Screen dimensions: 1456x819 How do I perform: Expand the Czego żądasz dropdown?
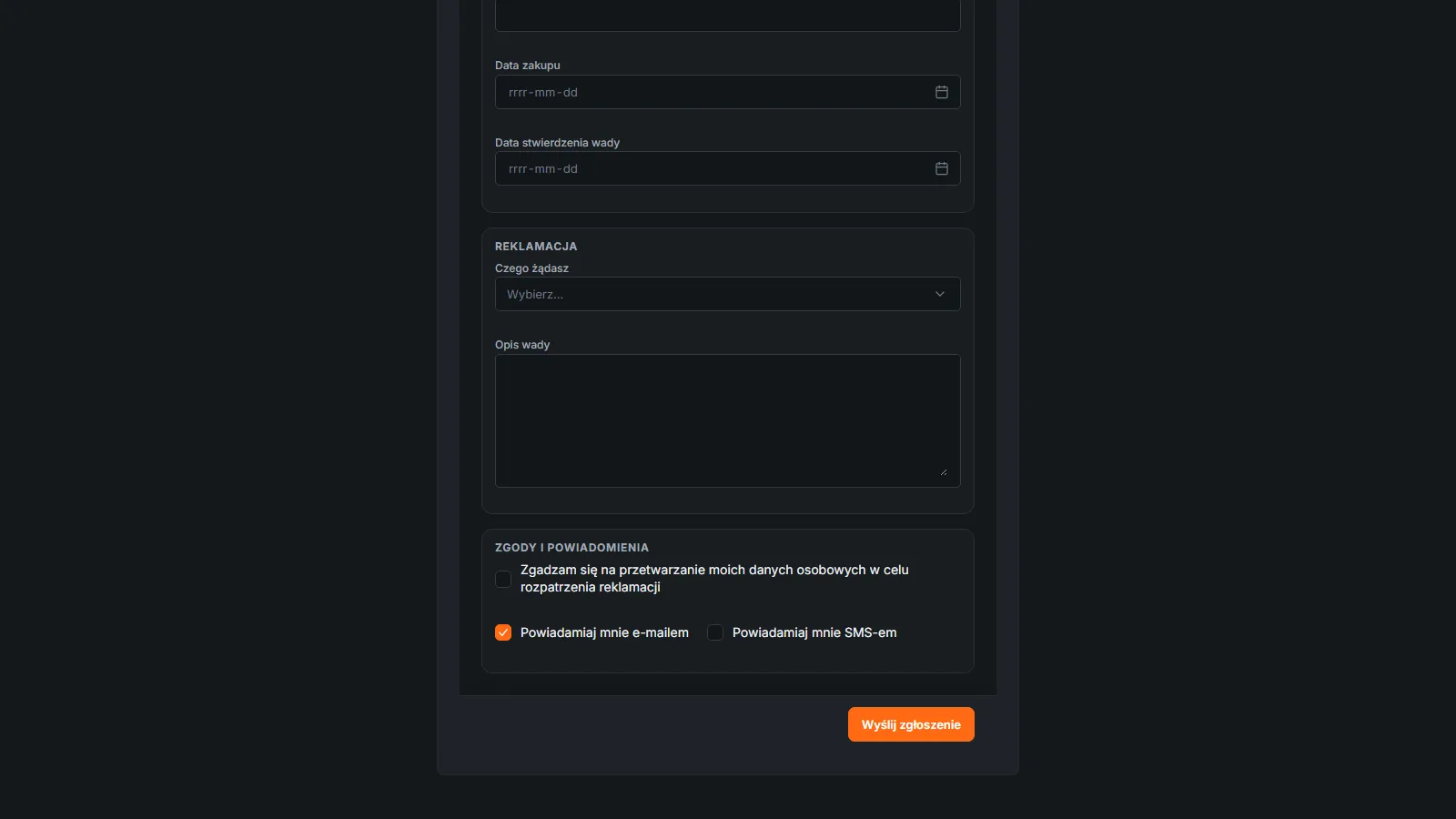coord(728,294)
